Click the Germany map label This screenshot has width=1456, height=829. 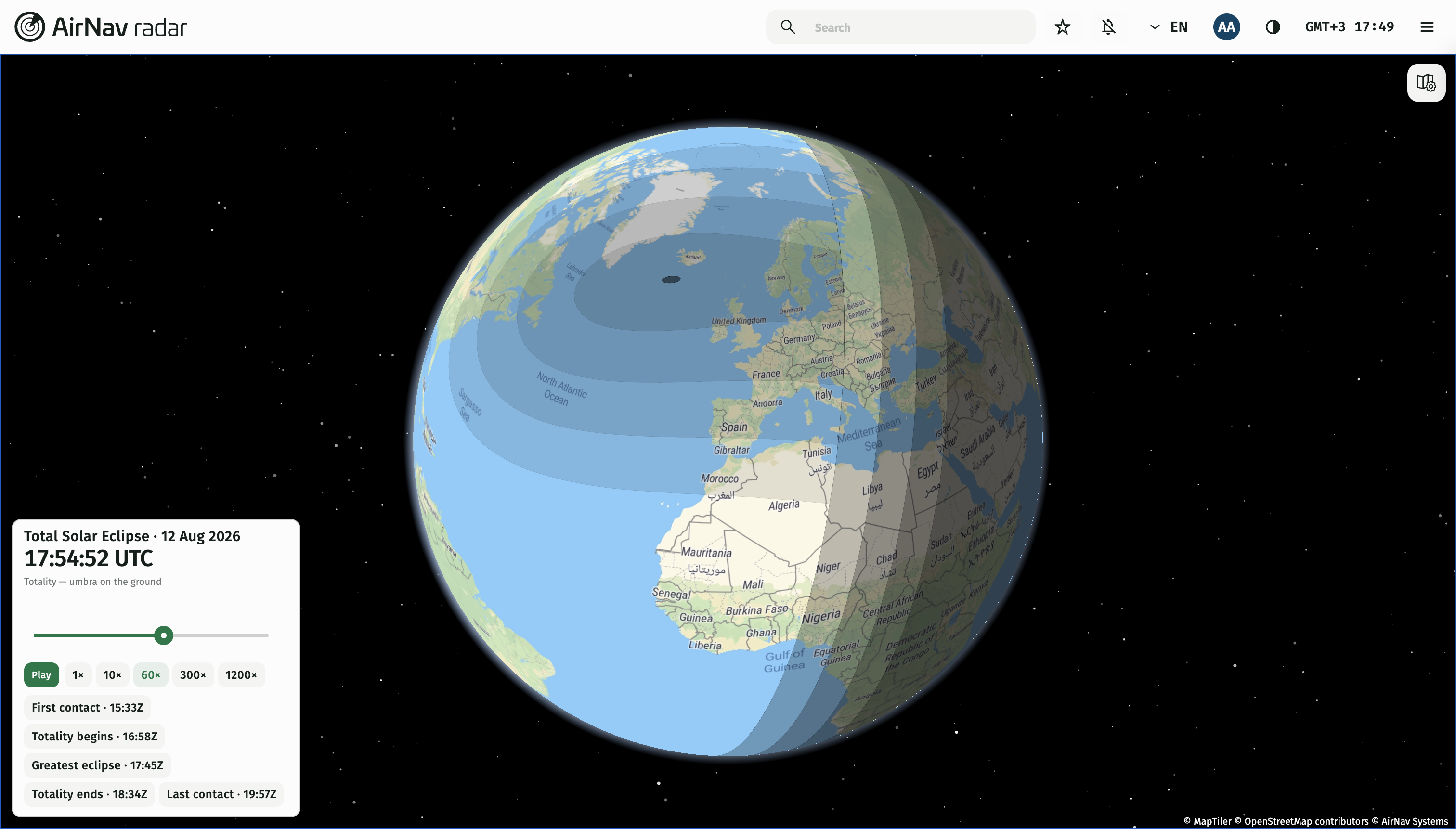pyautogui.click(x=799, y=339)
